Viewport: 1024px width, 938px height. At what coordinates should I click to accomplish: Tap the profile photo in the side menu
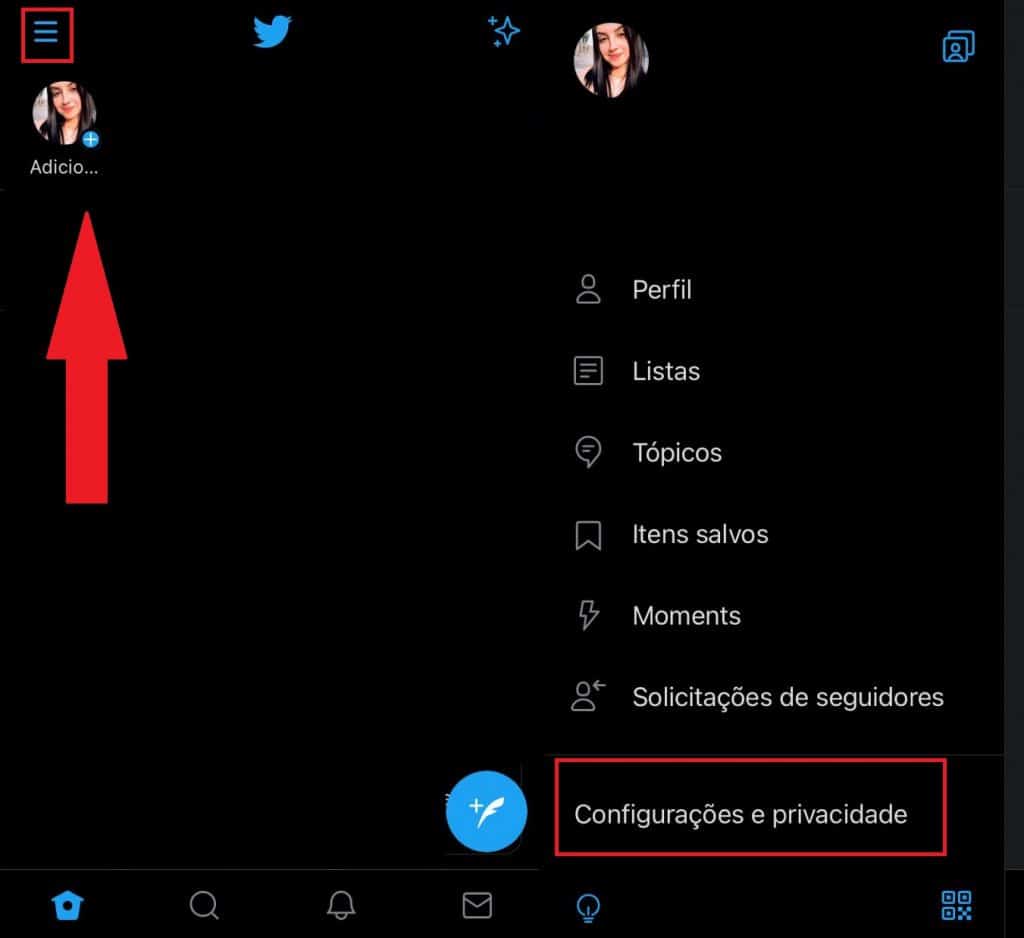click(611, 59)
